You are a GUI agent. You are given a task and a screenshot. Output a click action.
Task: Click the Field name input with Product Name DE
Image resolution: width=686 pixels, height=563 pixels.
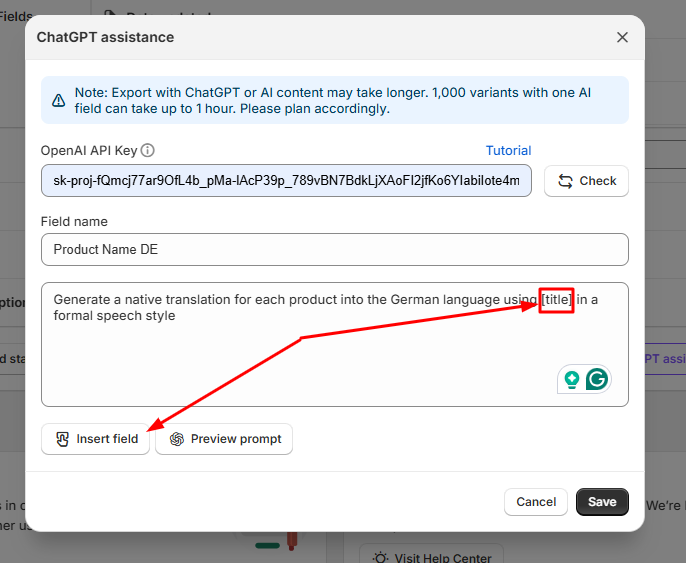point(335,249)
